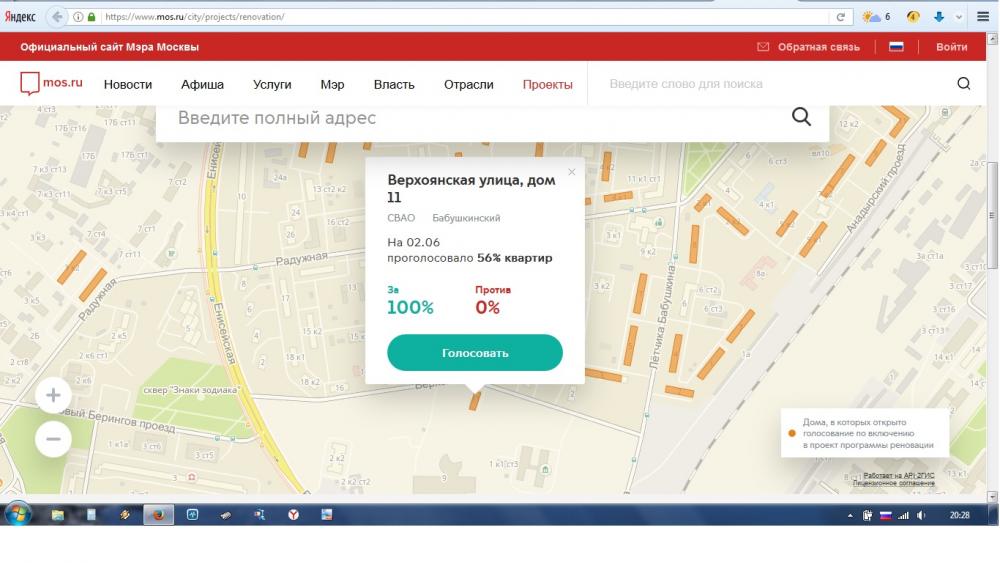Viewport: 1000px width, 563px height.
Task: Click the map zoom out minus button
Action: click(53, 438)
